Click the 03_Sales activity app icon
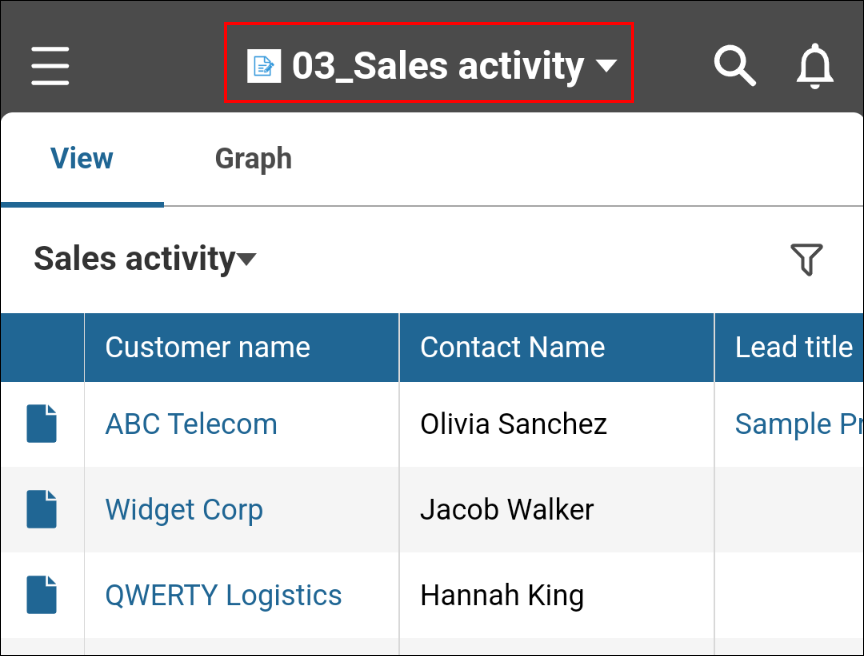Viewport: 864px width, 656px height. point(263,64)
